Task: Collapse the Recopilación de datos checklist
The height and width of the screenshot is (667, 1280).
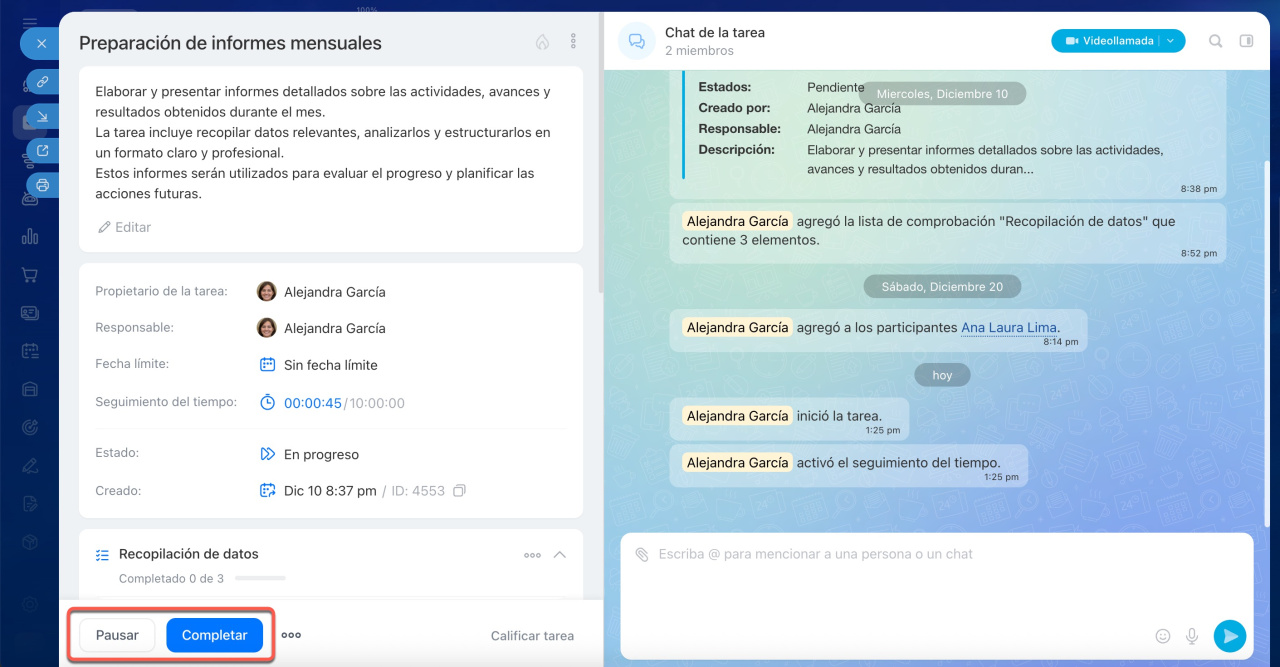Action: (x=560, y=555)
